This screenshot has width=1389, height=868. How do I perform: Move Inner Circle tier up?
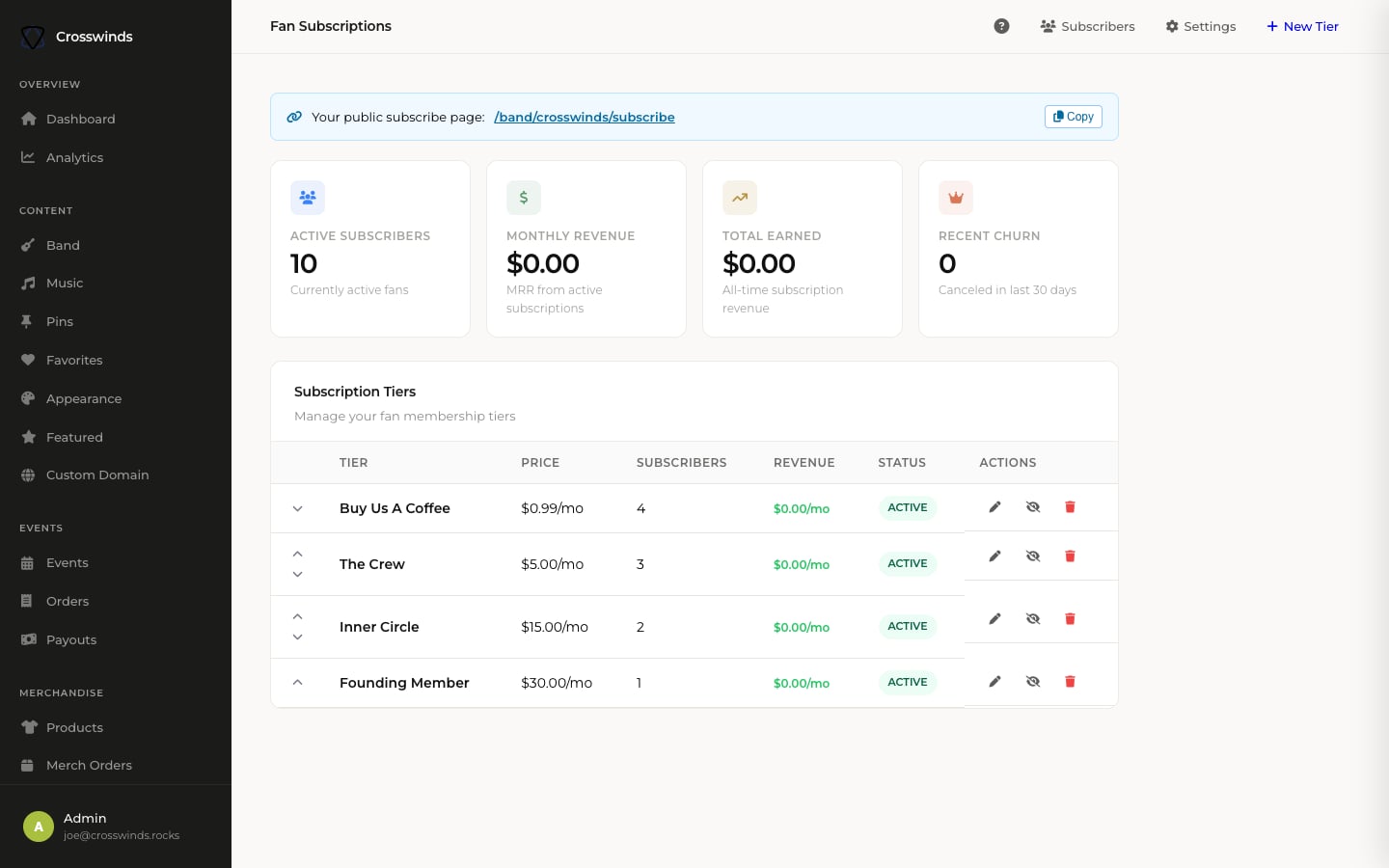298,617
